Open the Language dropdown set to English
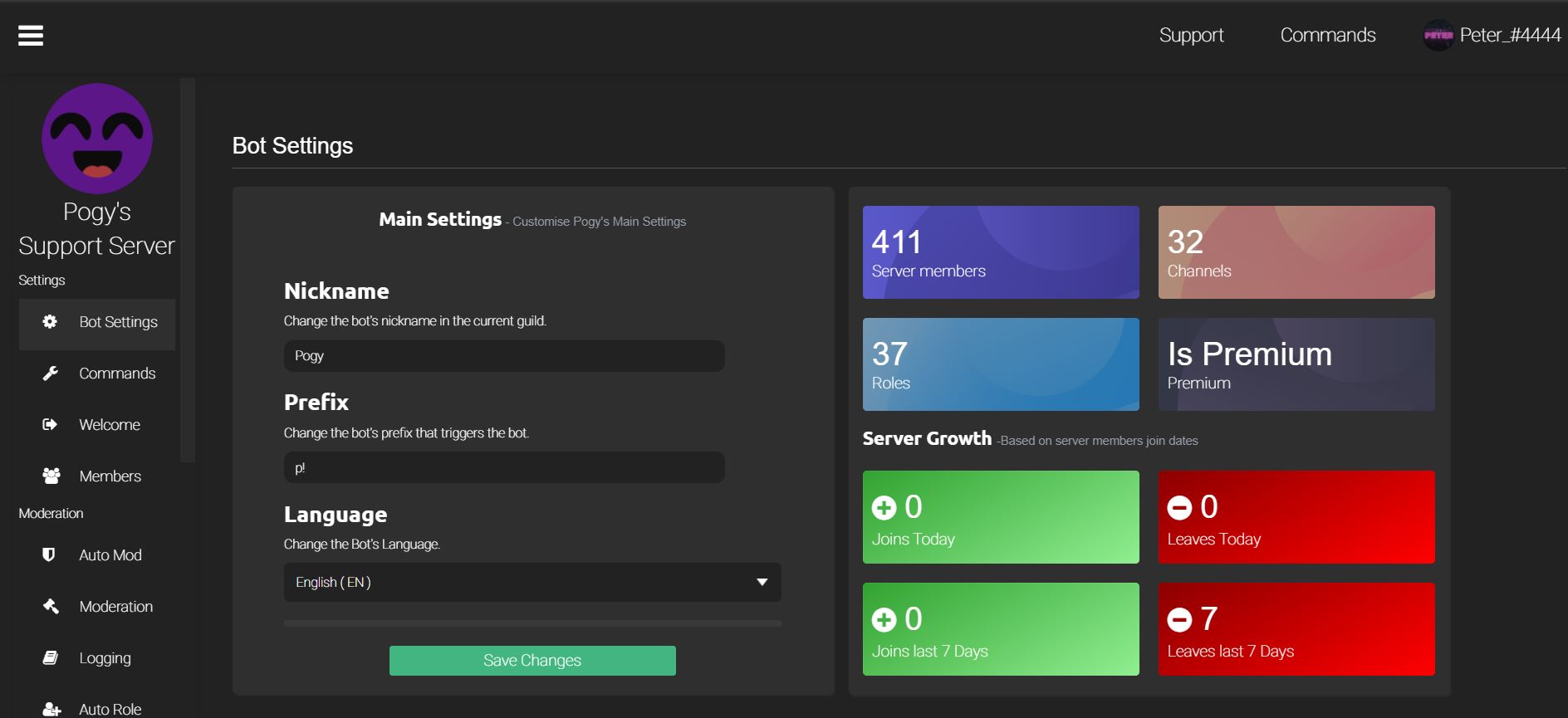Viewport: 1568px width, 718px height. pos(532,583)
